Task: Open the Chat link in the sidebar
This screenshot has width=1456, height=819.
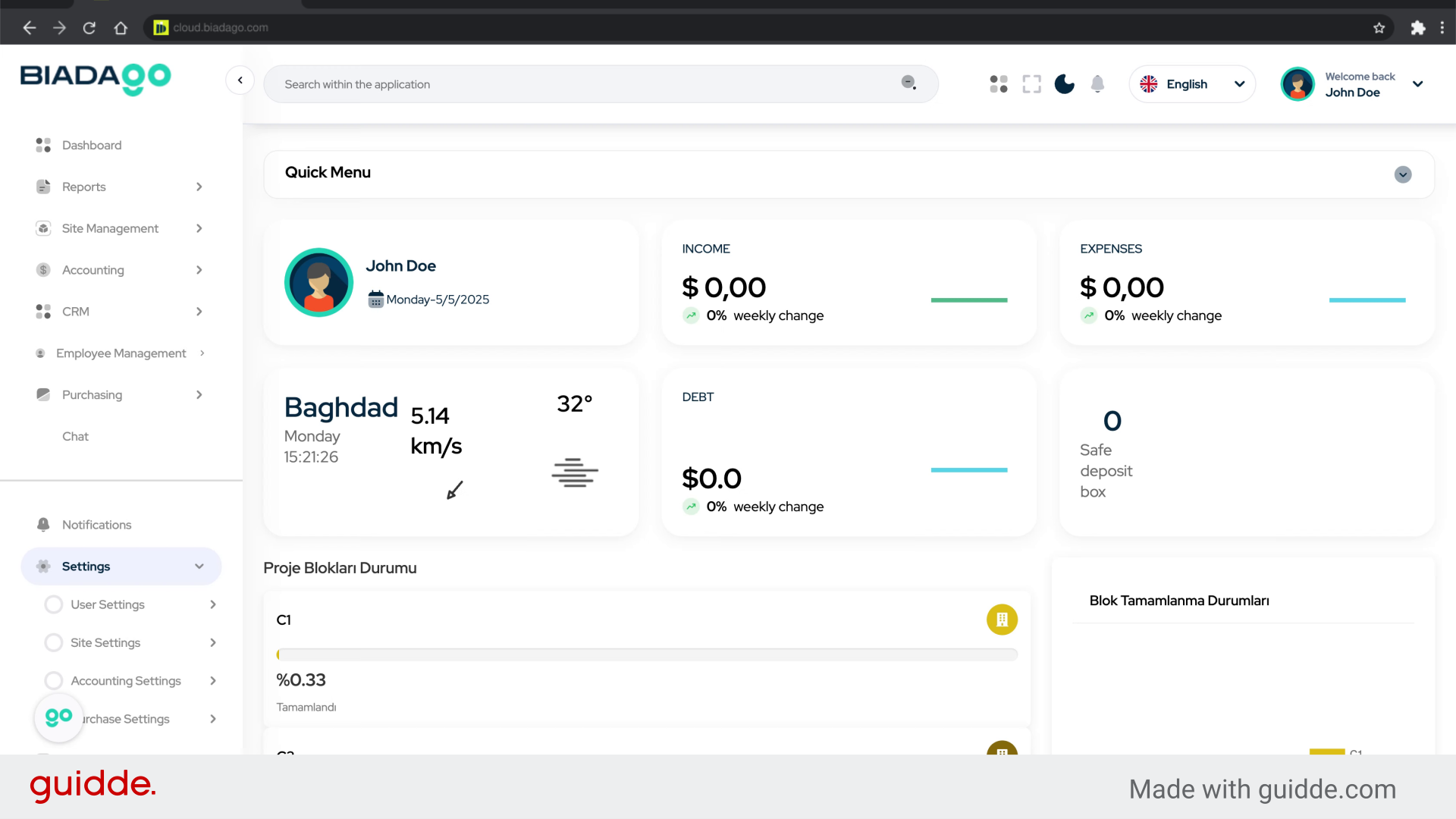Action: pyautogui.click(x=75, y=436)
